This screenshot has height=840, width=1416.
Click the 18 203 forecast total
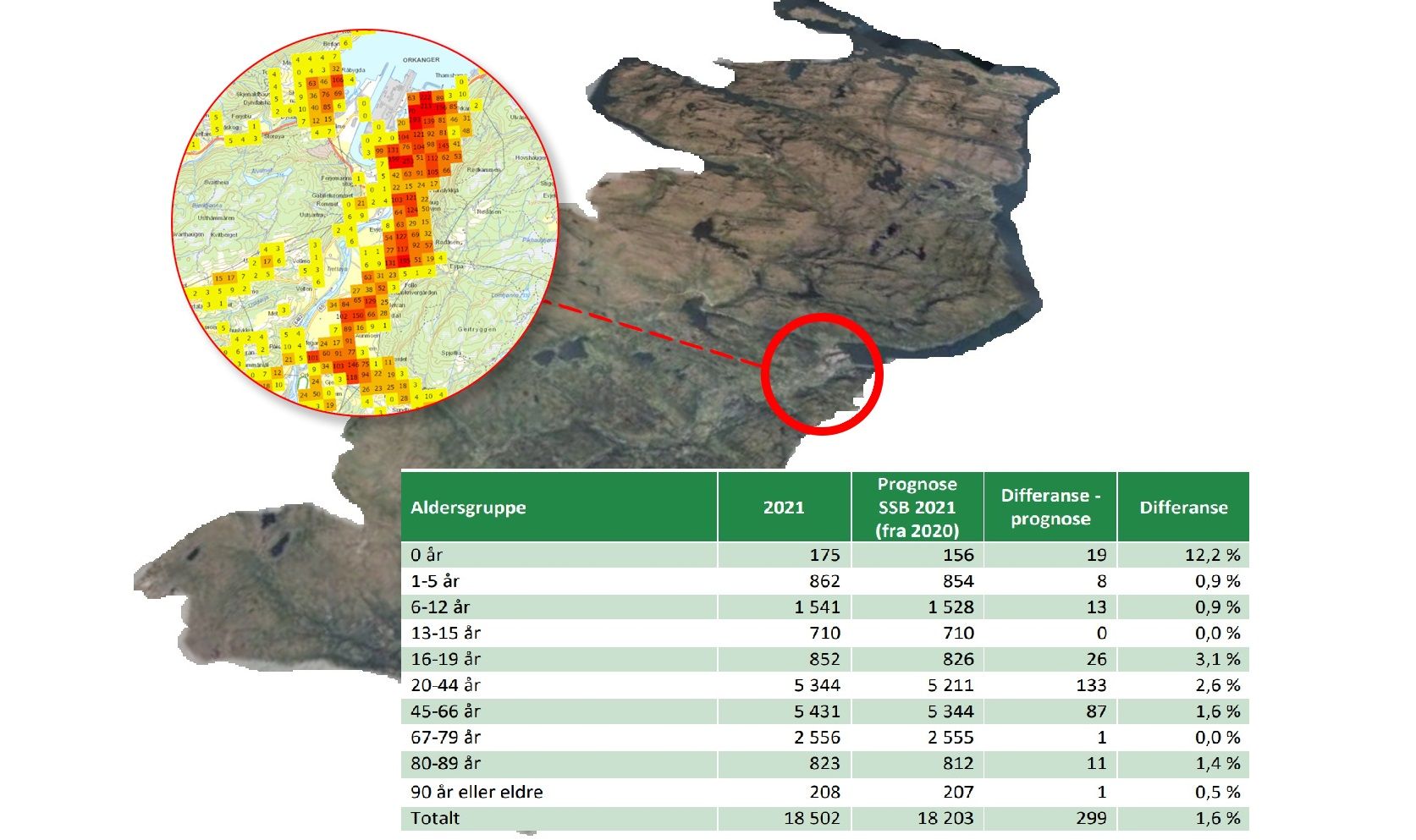[x=945, y=818]
